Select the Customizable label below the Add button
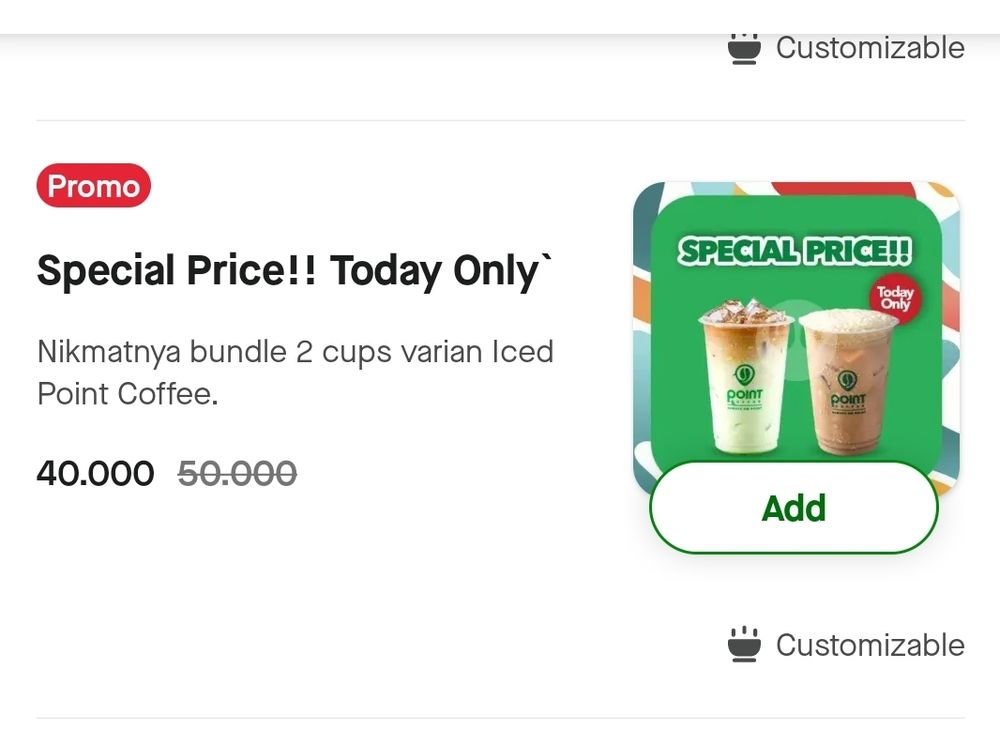The height and width of the screenshot is (746, 1000). point(870,645)
